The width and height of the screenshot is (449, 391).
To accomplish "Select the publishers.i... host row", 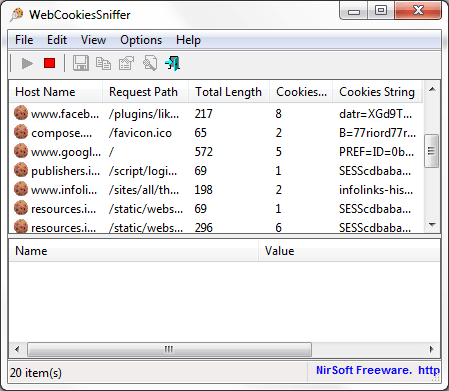I will [x=216, y=171].
